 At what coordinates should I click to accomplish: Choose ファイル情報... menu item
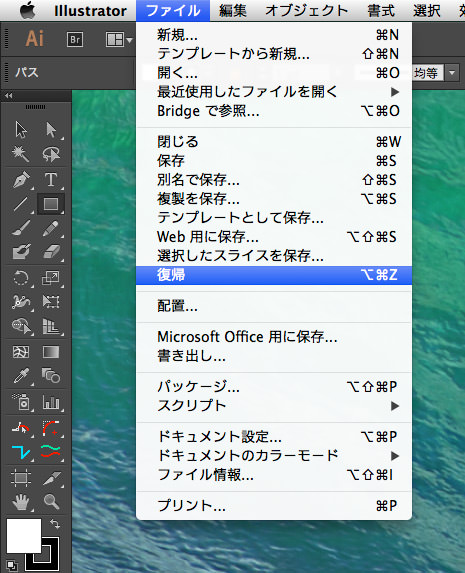(274, 475)
